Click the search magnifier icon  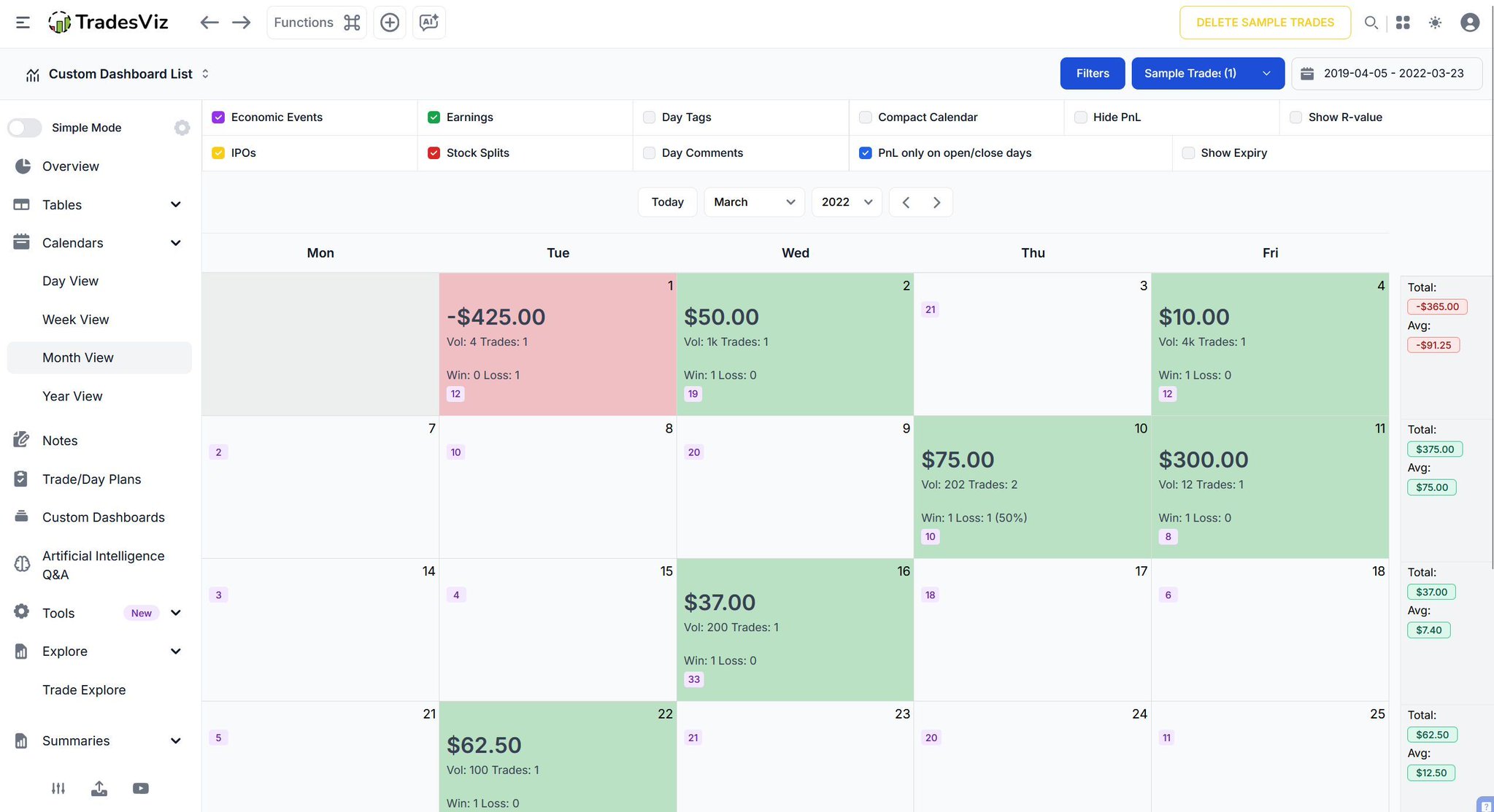click(1371, 23)
